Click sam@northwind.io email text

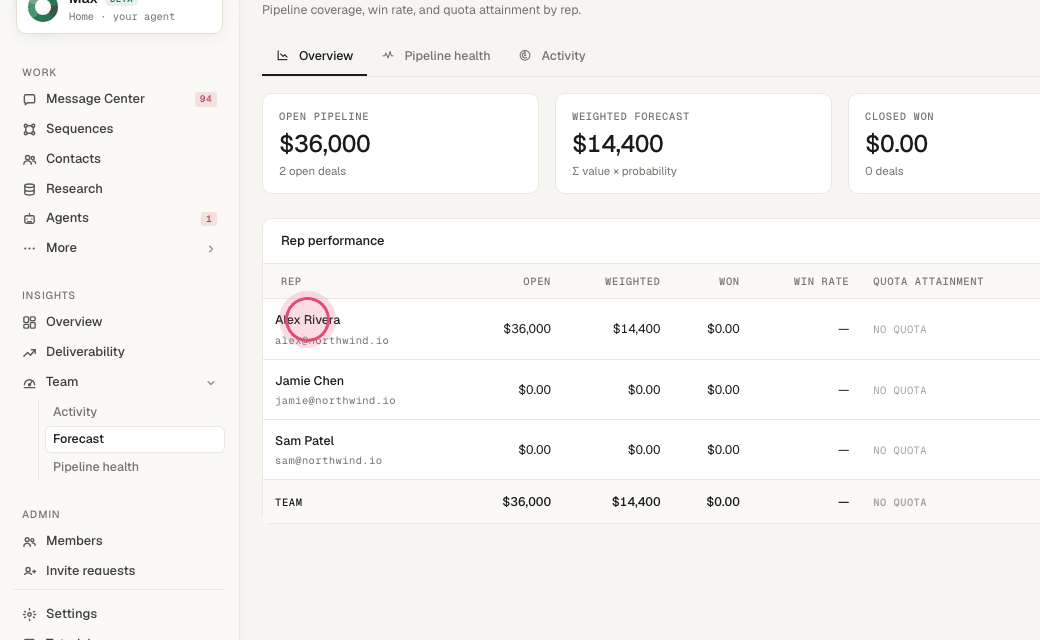328,460
